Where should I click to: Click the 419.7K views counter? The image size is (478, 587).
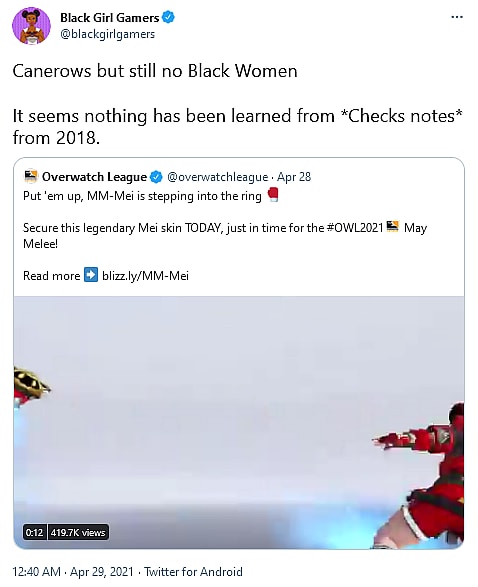[78, 532]
